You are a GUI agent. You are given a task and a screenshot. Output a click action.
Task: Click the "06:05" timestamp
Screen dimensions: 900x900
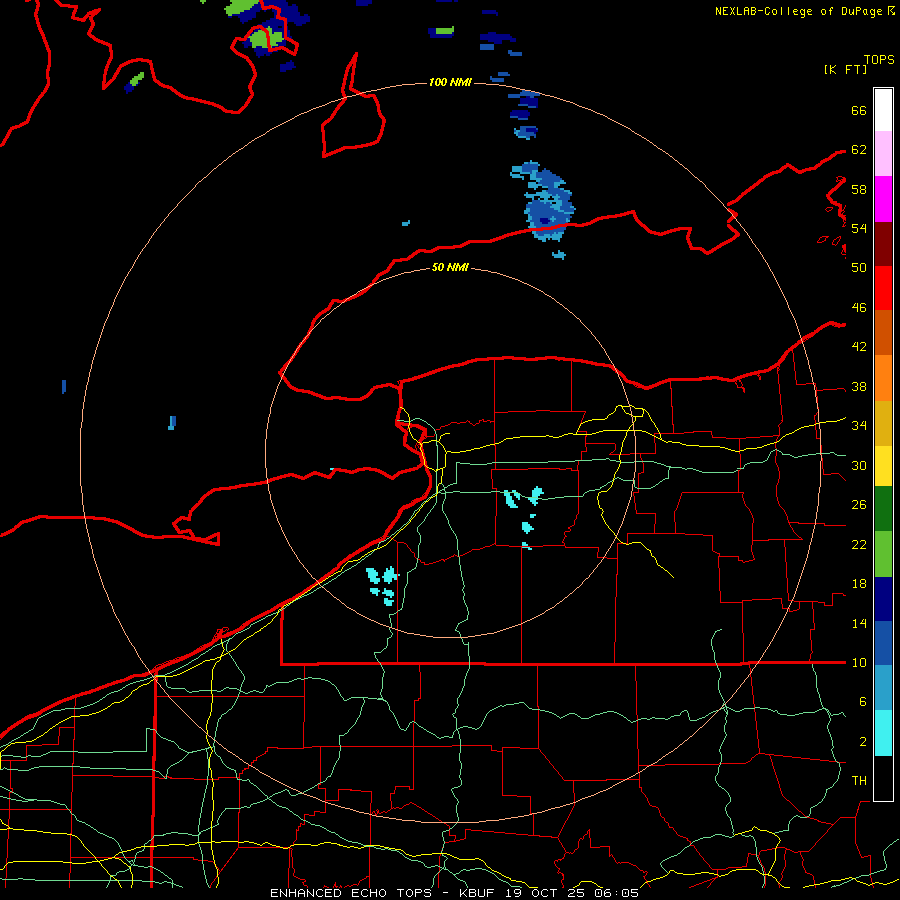[617, 893]
